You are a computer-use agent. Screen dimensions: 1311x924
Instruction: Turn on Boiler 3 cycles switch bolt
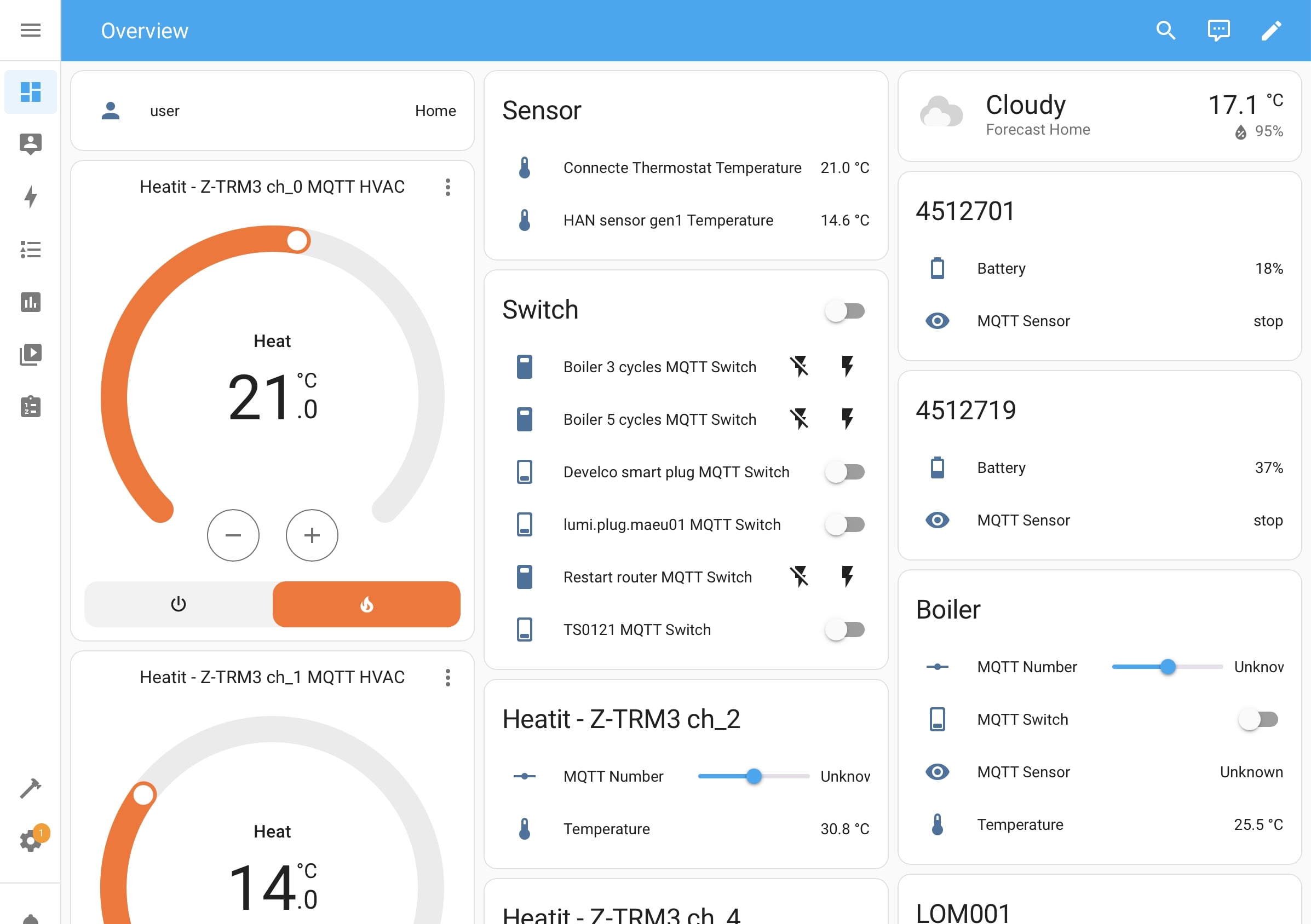pos(847,366)
